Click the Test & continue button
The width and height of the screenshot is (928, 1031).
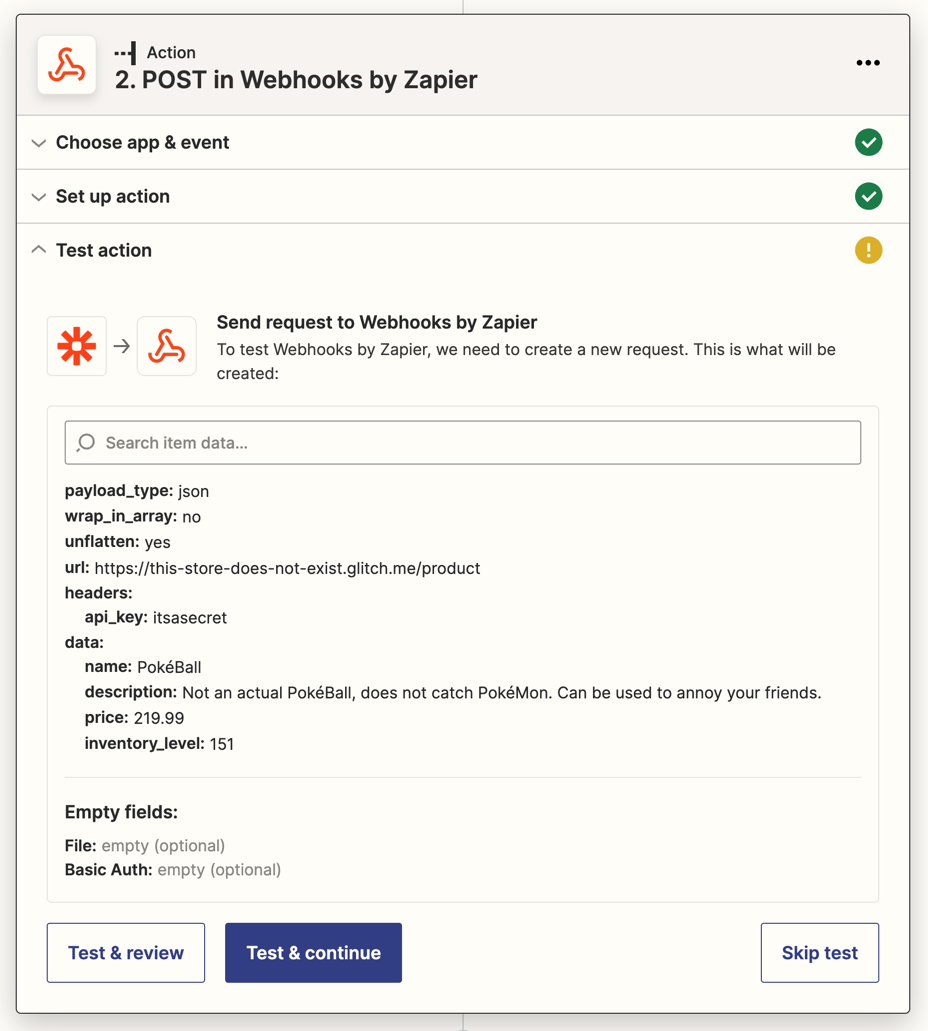(x=313, y=953)
